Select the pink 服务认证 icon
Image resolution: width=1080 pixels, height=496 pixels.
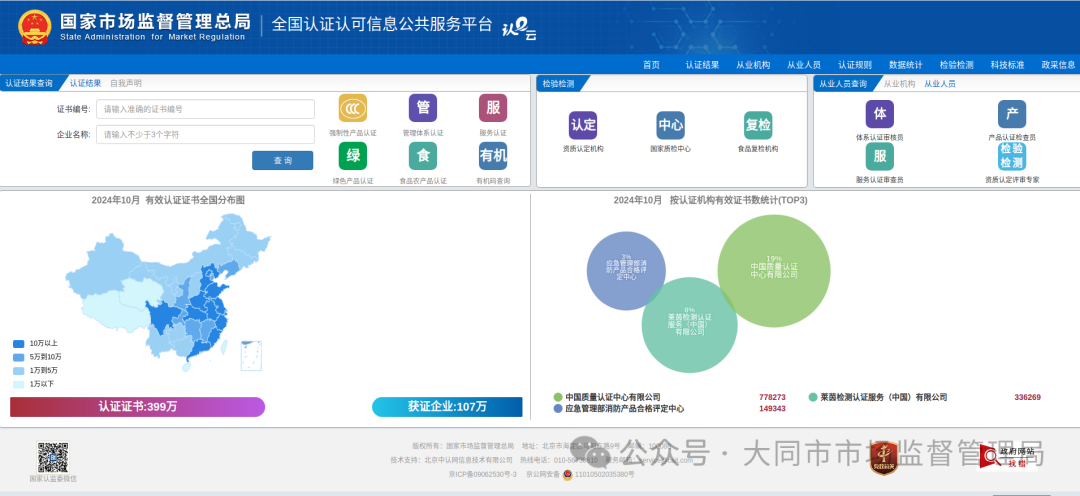493,108
